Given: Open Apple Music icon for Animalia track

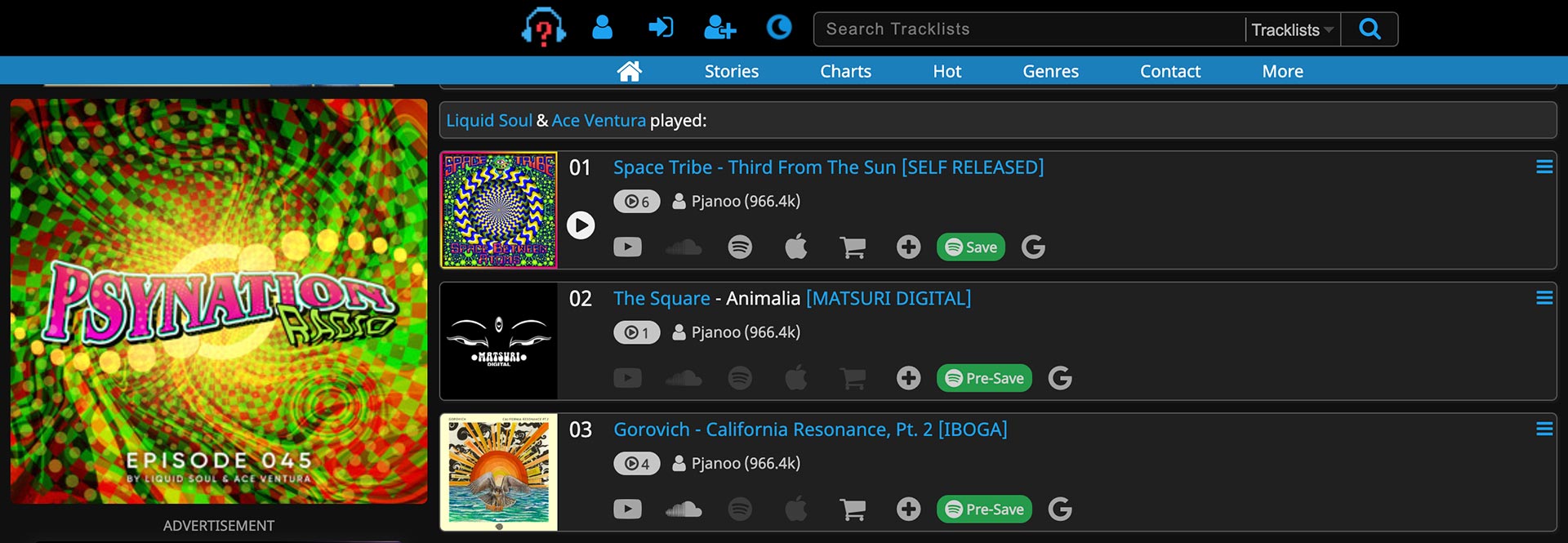Looking at the screenshot, I should click(x=796, y=377).
